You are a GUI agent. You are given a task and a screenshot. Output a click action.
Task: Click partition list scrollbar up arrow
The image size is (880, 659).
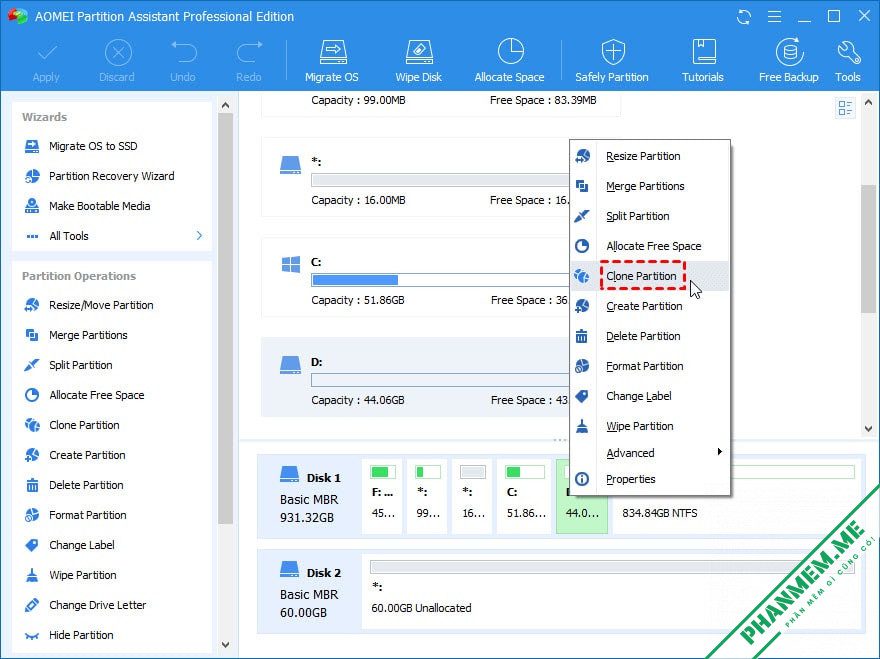(x=868, y=103)
